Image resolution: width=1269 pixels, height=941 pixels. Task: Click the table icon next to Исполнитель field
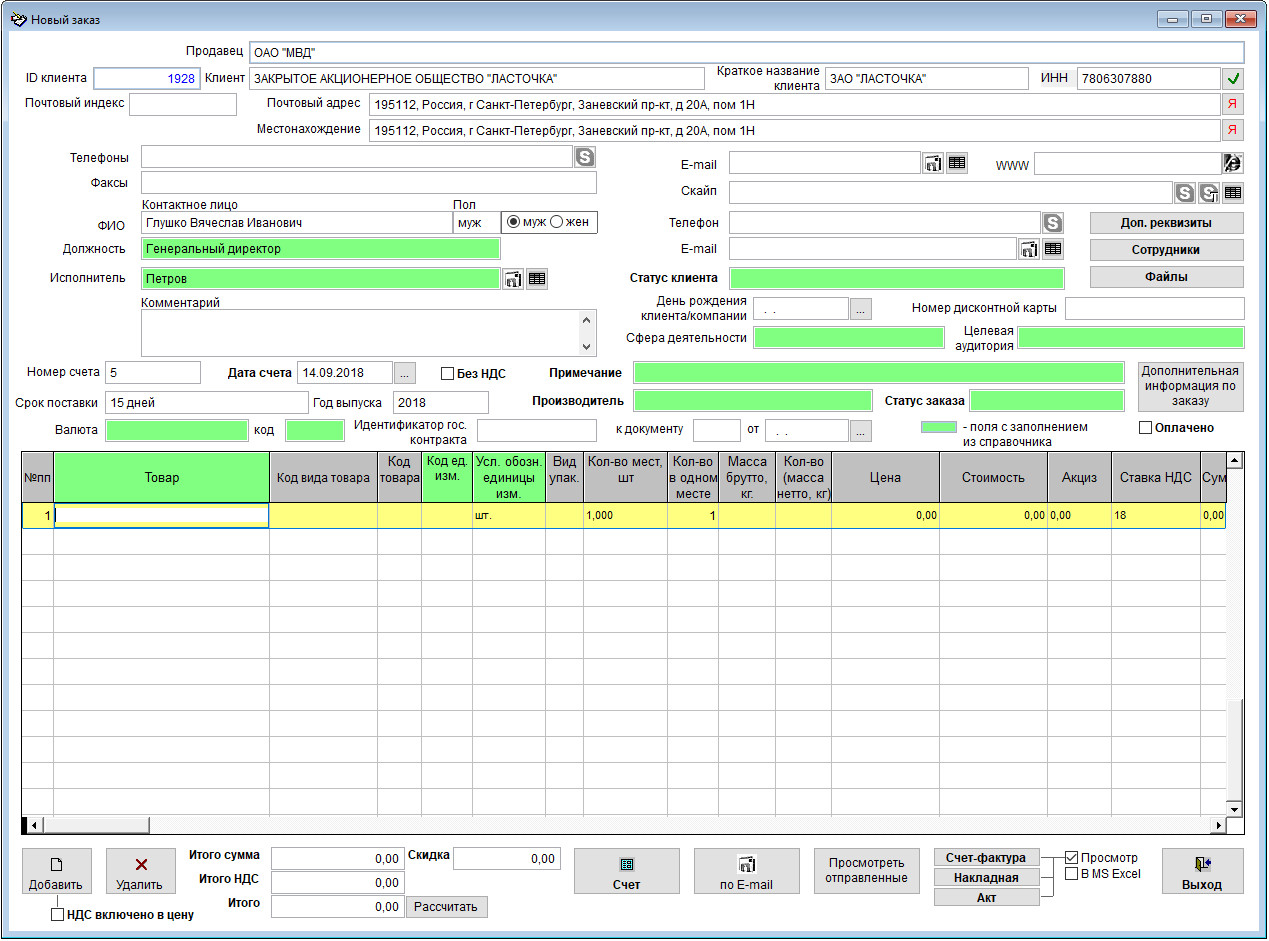537,279
